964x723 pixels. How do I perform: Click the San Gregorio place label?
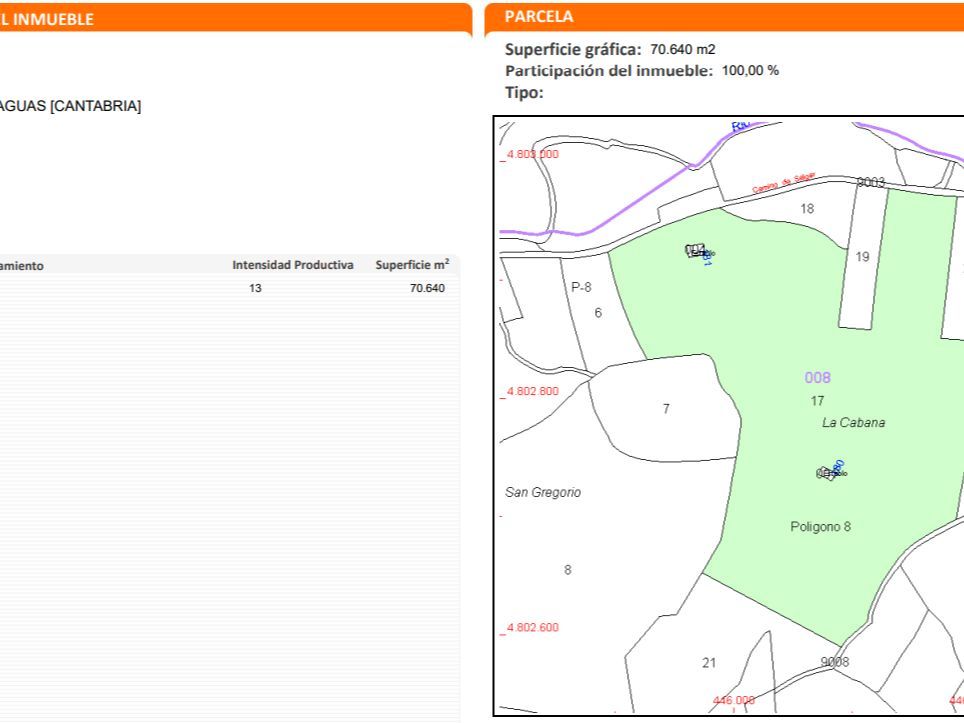pos(543,493)
